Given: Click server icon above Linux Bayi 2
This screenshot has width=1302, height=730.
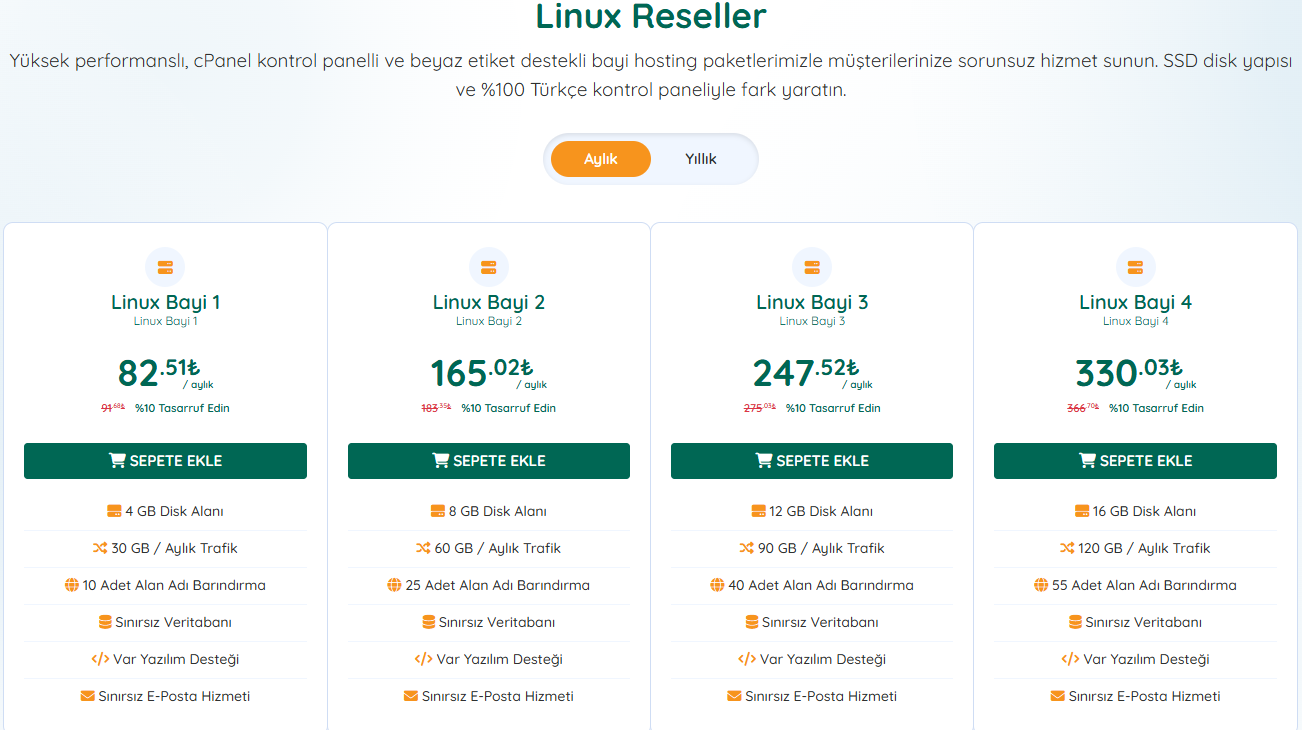Looking at the screenshot, I should [x=488, y=267].
